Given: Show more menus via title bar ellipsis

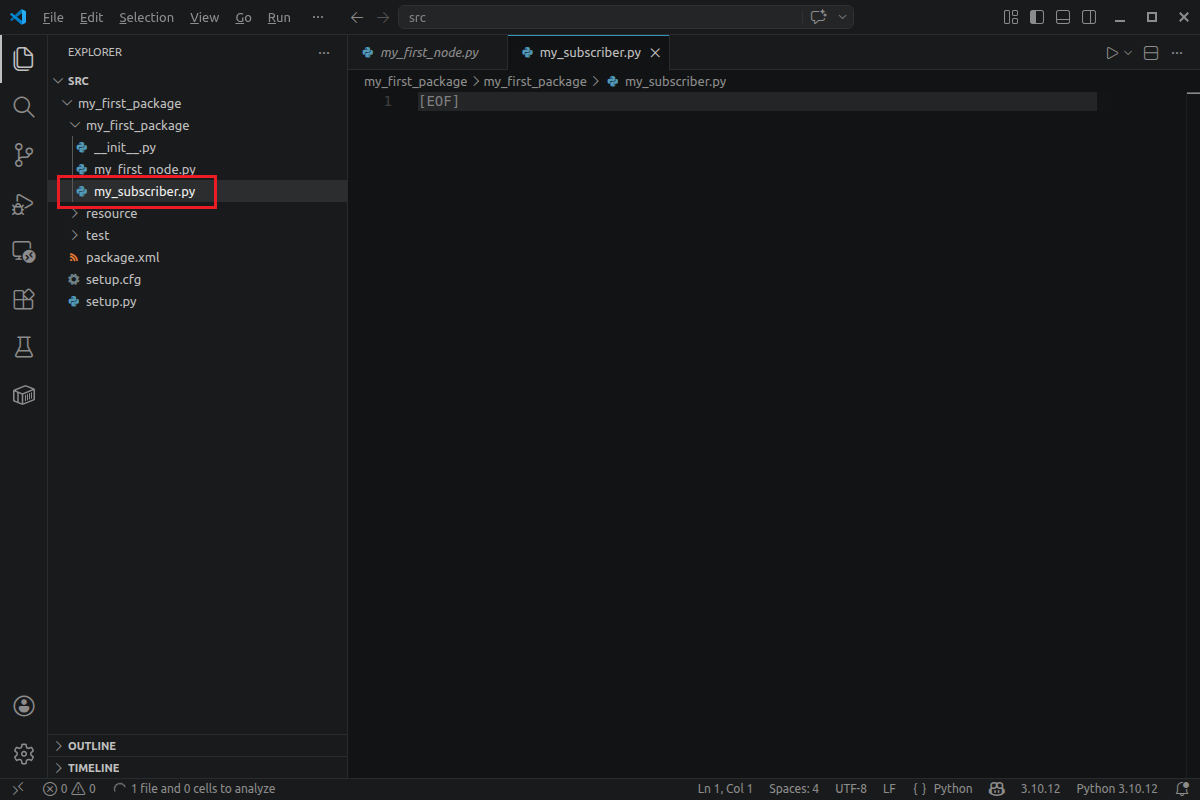Looking at the screenshot, I should click(318, 17).
